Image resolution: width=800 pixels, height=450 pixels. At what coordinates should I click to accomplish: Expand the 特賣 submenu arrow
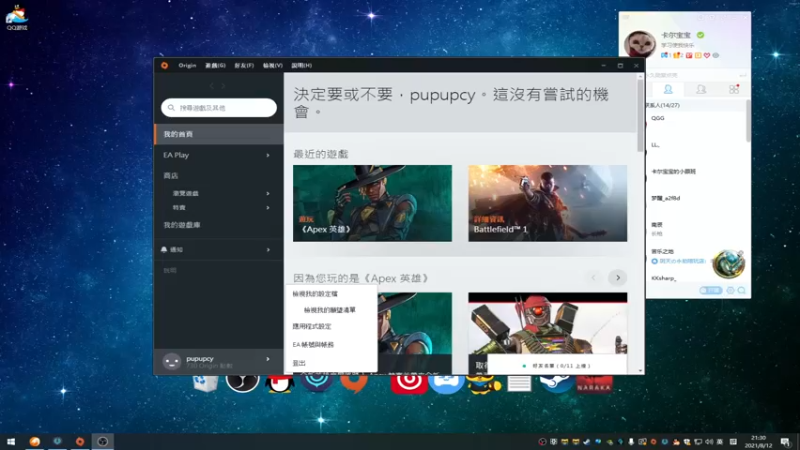(x=268, y=208)
